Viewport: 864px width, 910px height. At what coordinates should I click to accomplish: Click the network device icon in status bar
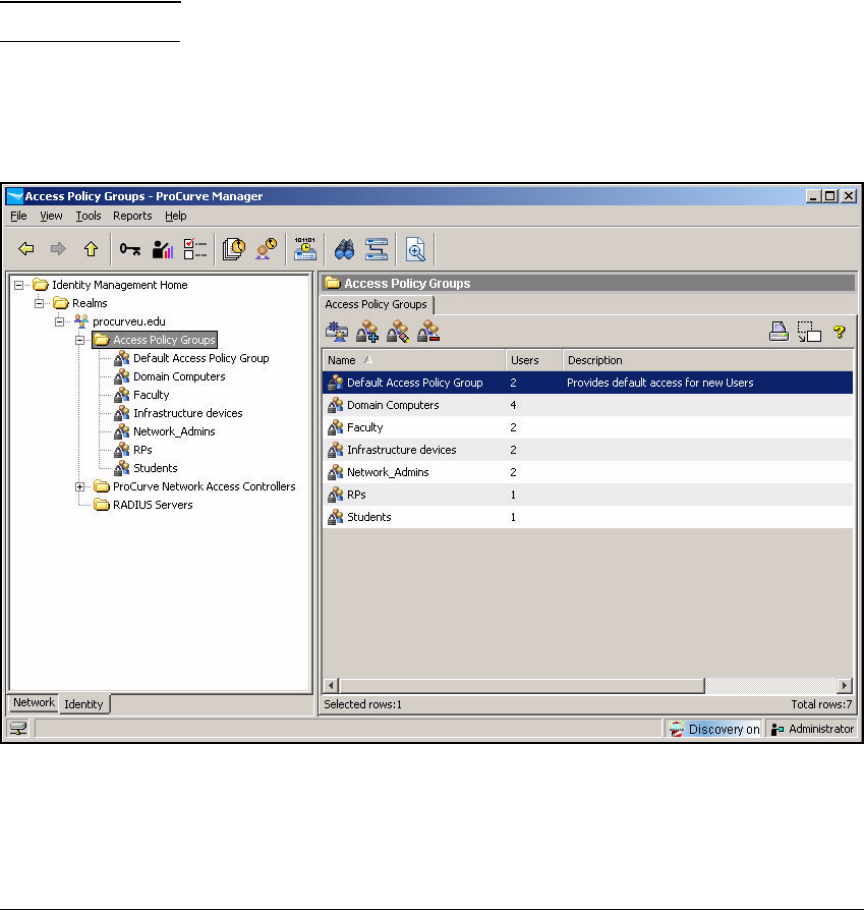coord(19,728)
